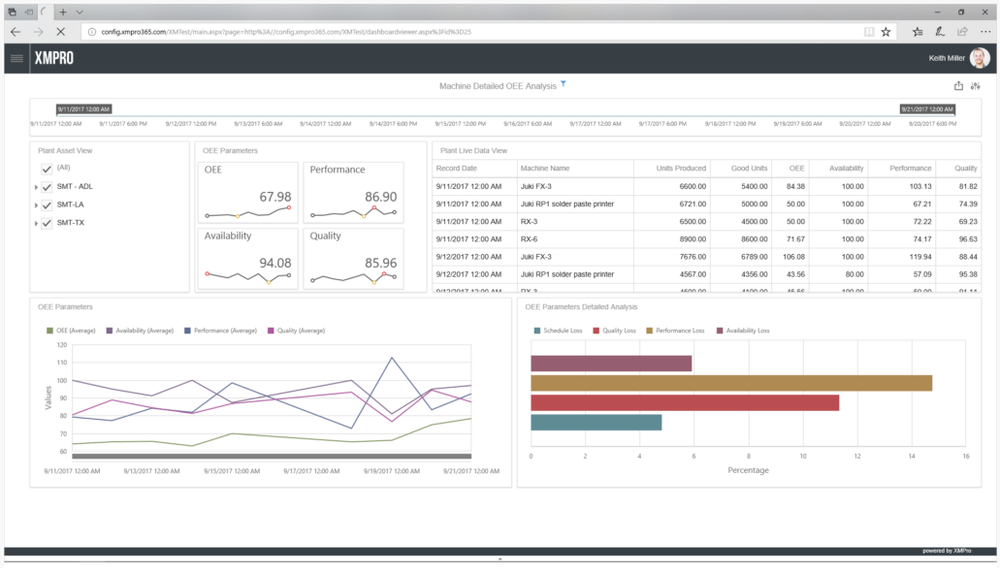Image resolution: width=1000 pixels, height=568 pixels.
Task: Open the Availability 94.08 KPI card
Action: (248, 259)
